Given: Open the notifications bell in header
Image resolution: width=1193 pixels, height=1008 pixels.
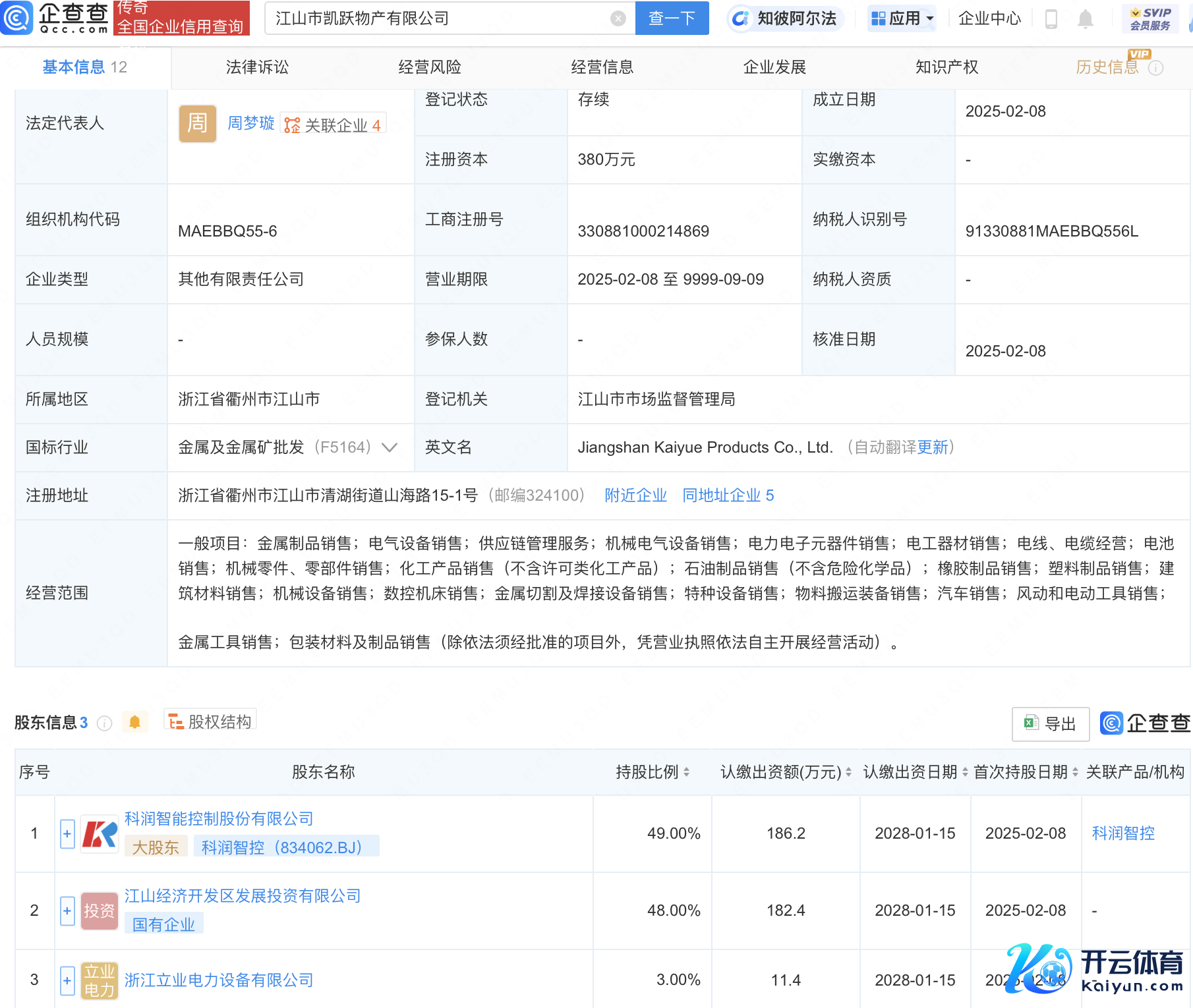Looking at the screenshot, I should coord(1085,19).
